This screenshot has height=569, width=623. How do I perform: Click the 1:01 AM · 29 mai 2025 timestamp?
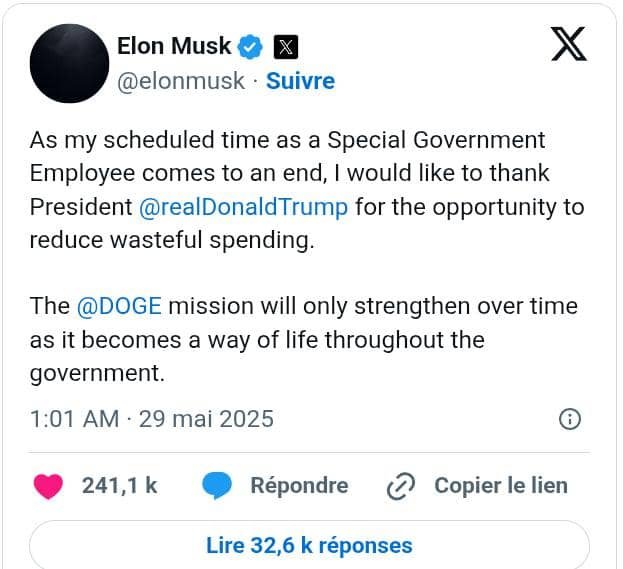click(152, 418)
